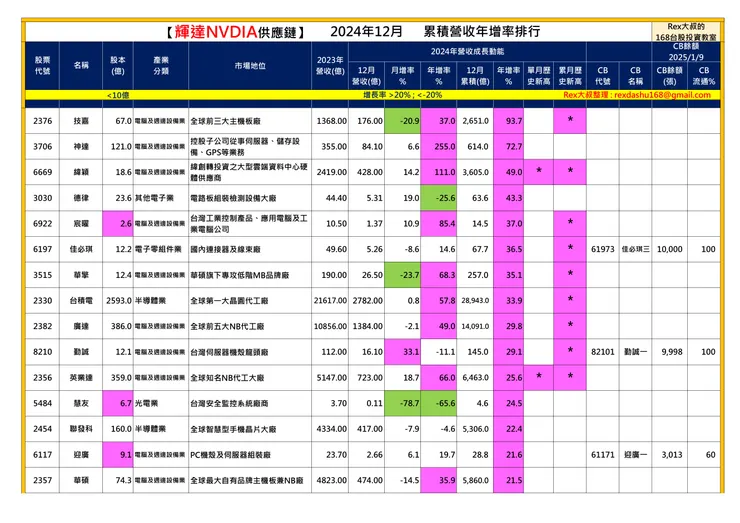Image resolution: width=740 pixels, height=523 pixels.
Task: Click the green monthly change cell -23.7
Action: pyautogui.click(x=403, y=275)
